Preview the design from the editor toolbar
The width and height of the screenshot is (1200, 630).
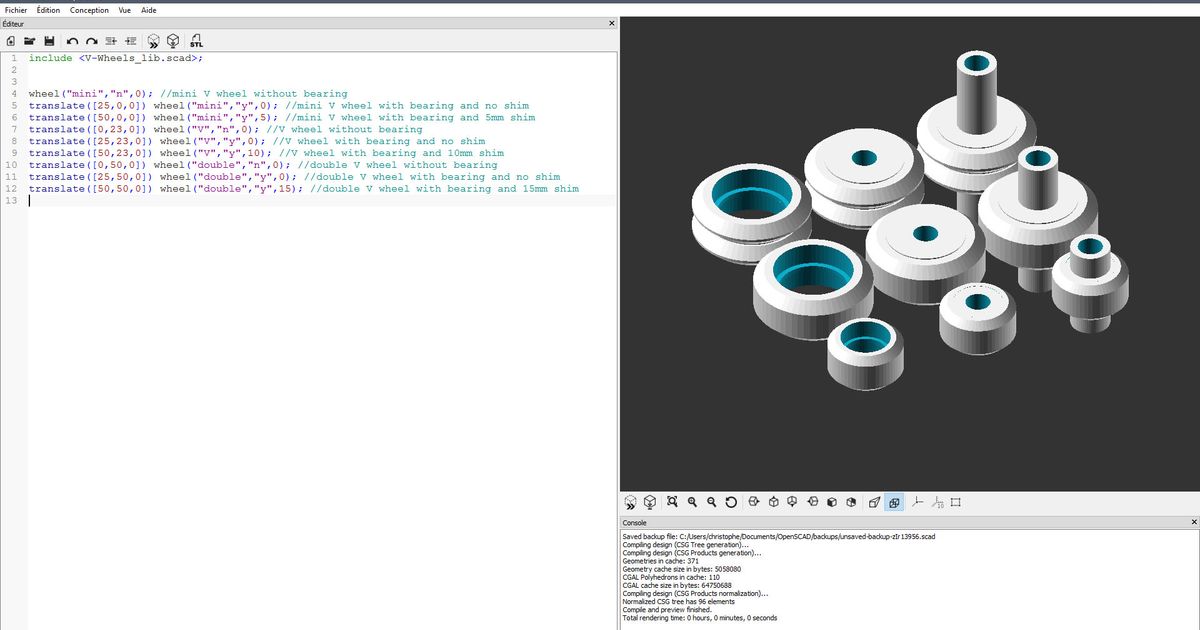tap(152, 41)
